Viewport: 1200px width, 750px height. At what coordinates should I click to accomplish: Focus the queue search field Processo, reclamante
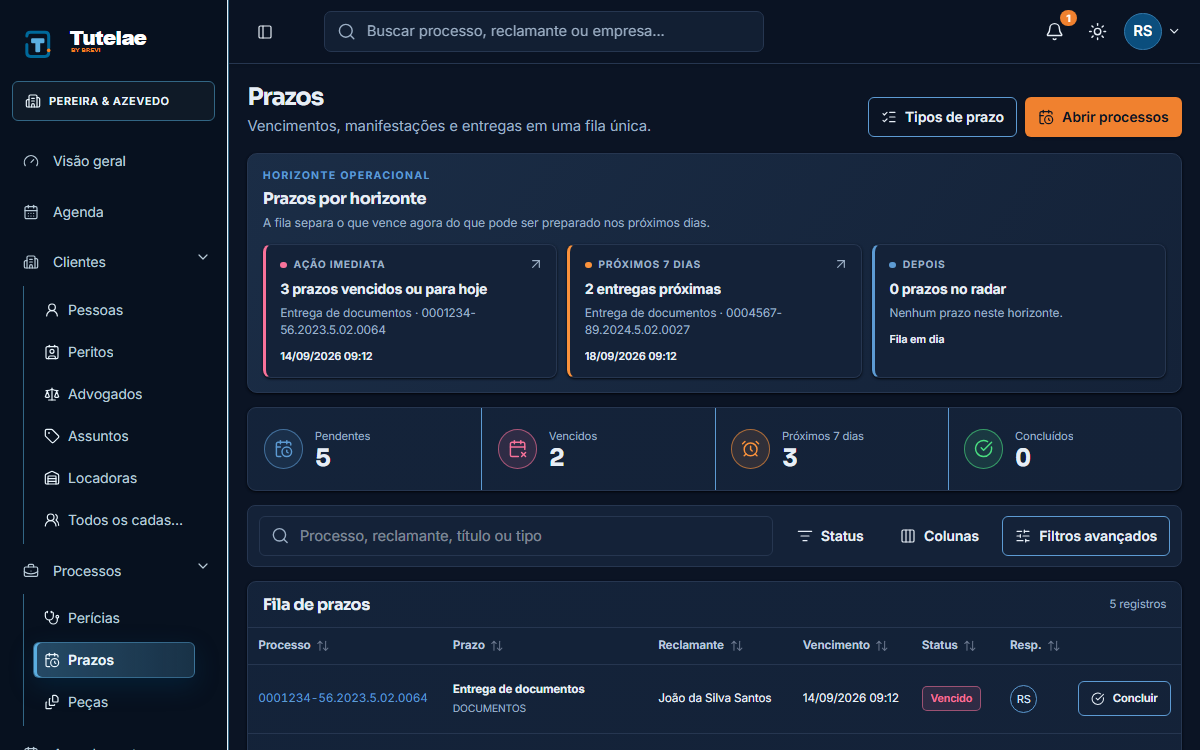click(516, 536)
